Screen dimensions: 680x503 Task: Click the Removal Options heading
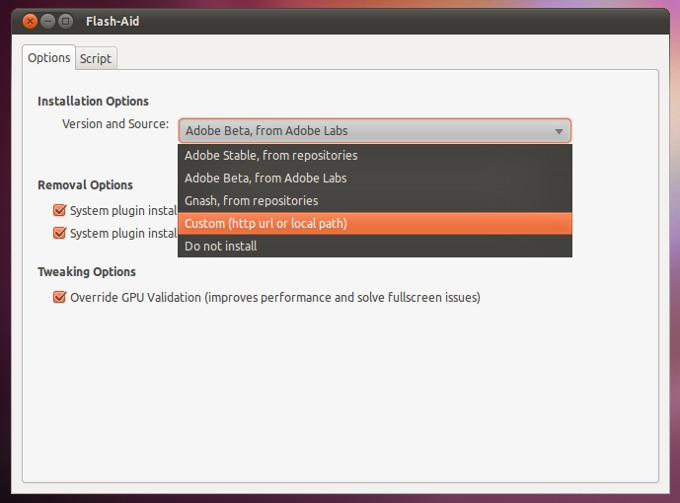pyautogui.click(x=85, y=185)
